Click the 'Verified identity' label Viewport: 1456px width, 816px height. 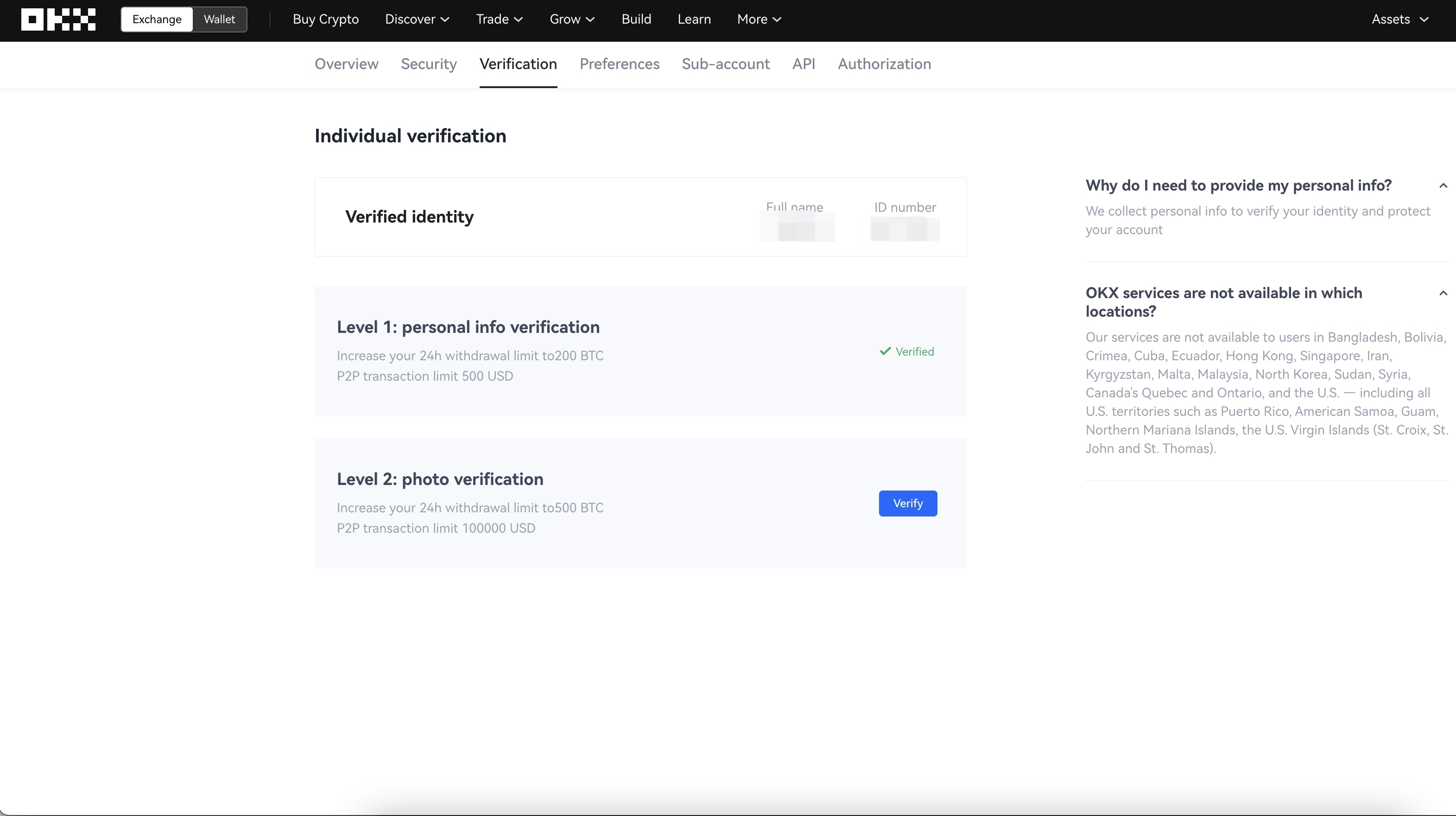pyautogui.click(x=409, y=217)
